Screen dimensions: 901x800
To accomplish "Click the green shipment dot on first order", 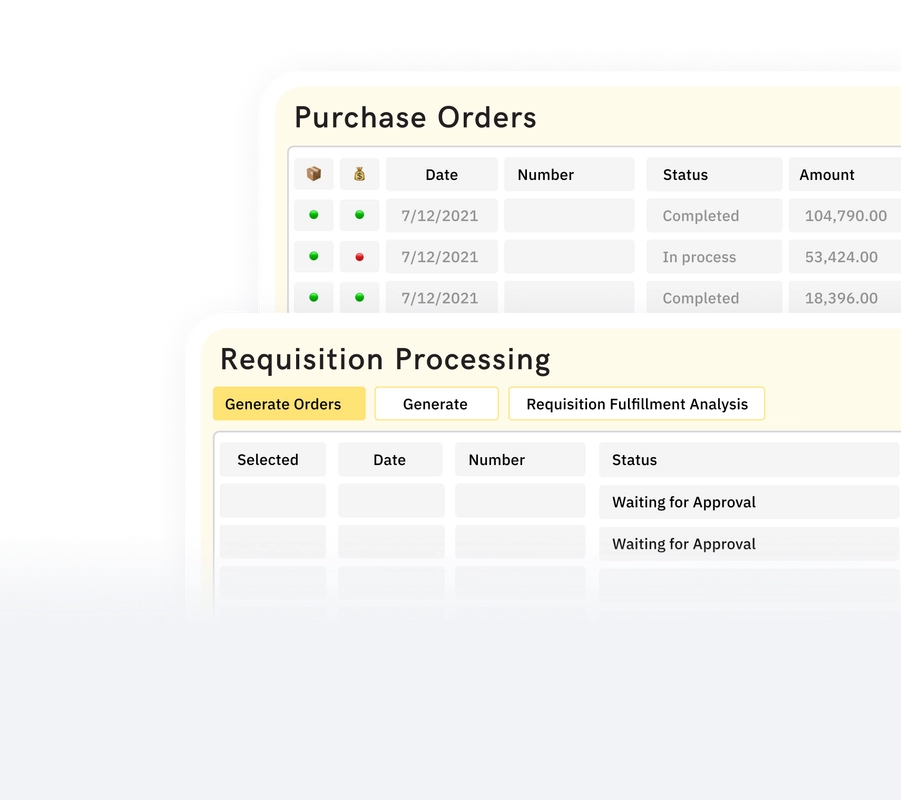I will tap(313, 215).
